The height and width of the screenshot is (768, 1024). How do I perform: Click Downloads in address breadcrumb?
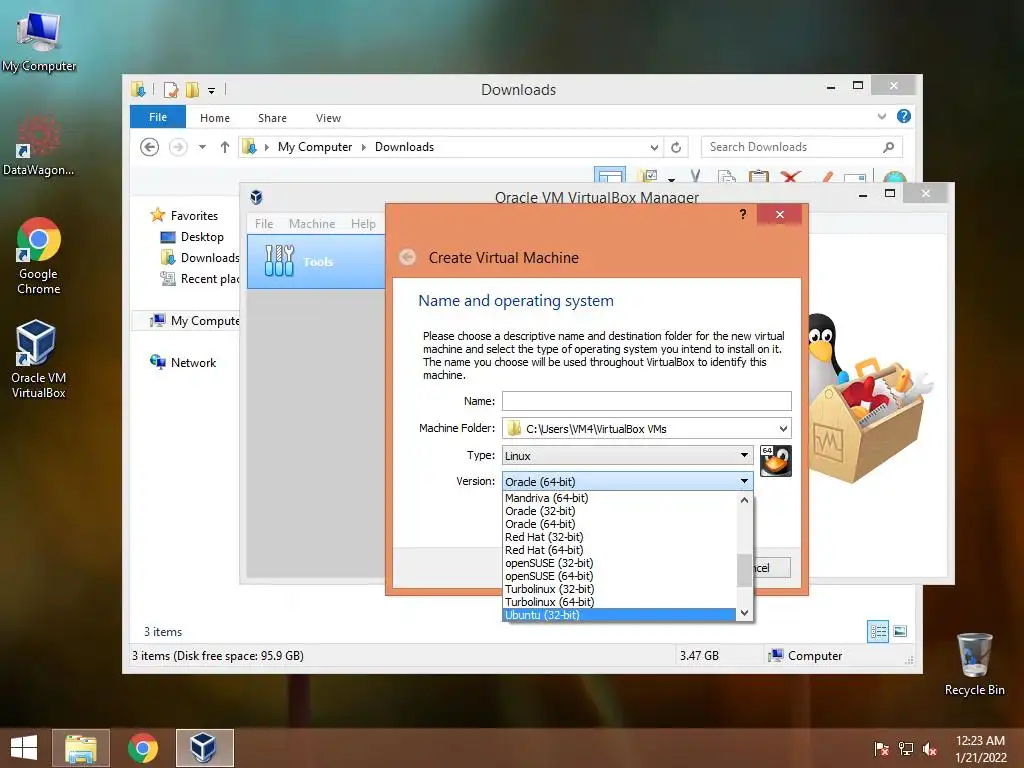pos(404,147)
